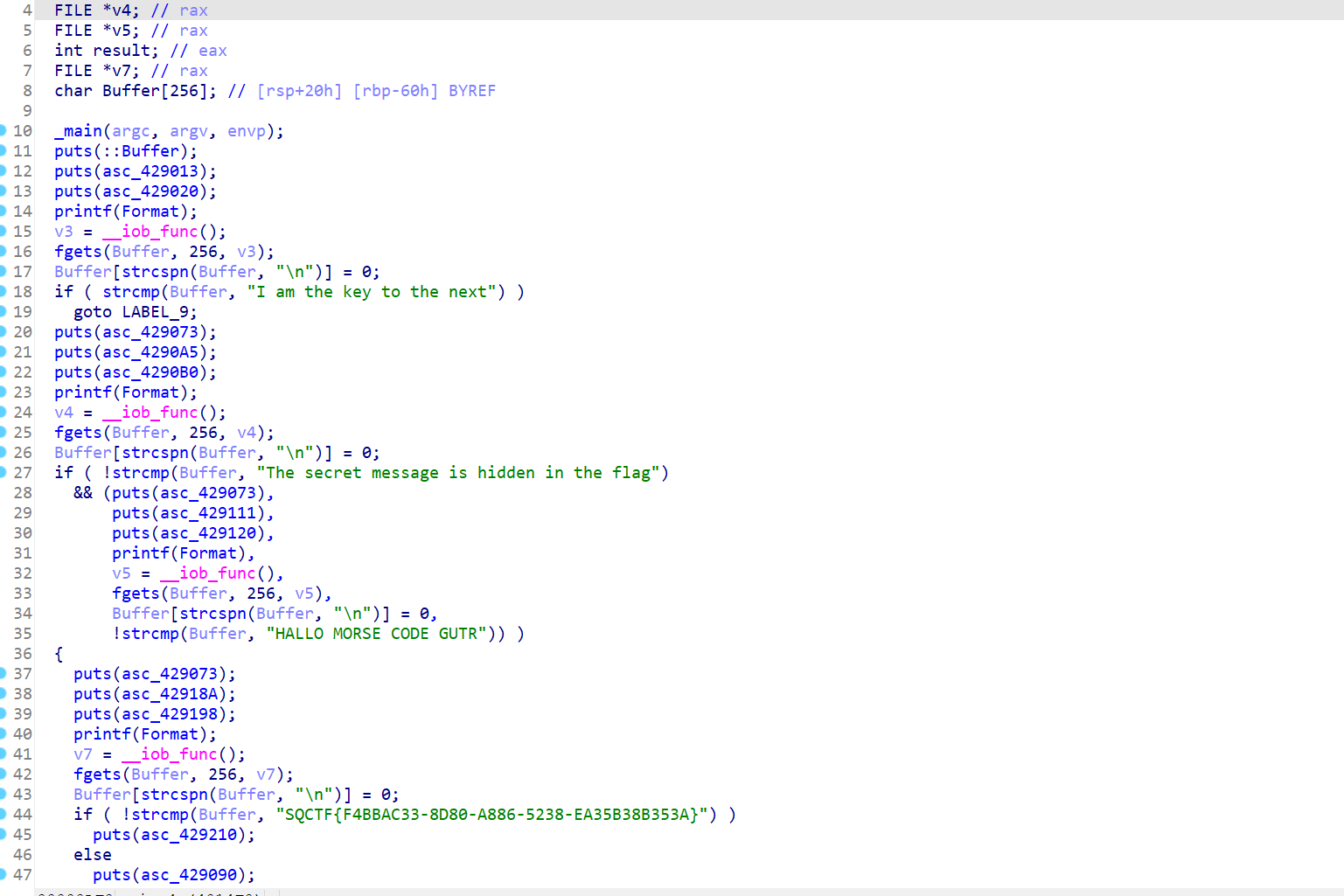Select variable v7 assigned on line 41

point(83,754)
